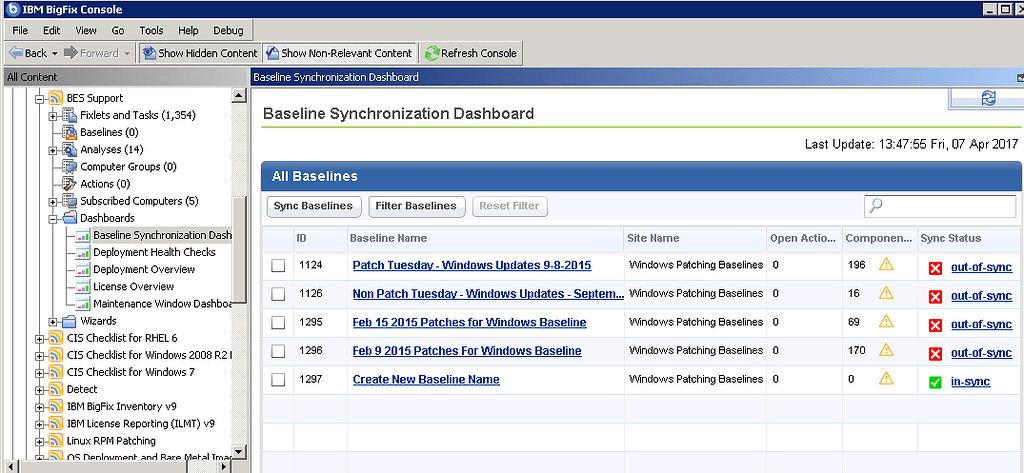Toggle Show Non-Relevant Content
Image resolution: width=1024 pixels, height=473 pixels.
pyautogui.click(x=338, y=53)
